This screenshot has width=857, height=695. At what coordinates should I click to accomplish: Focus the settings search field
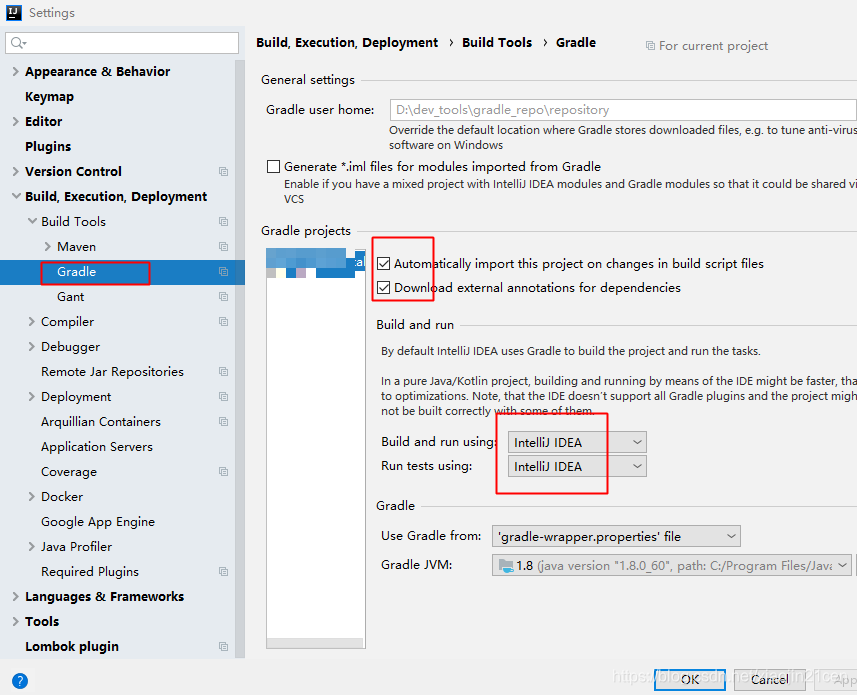pos(122,43)
